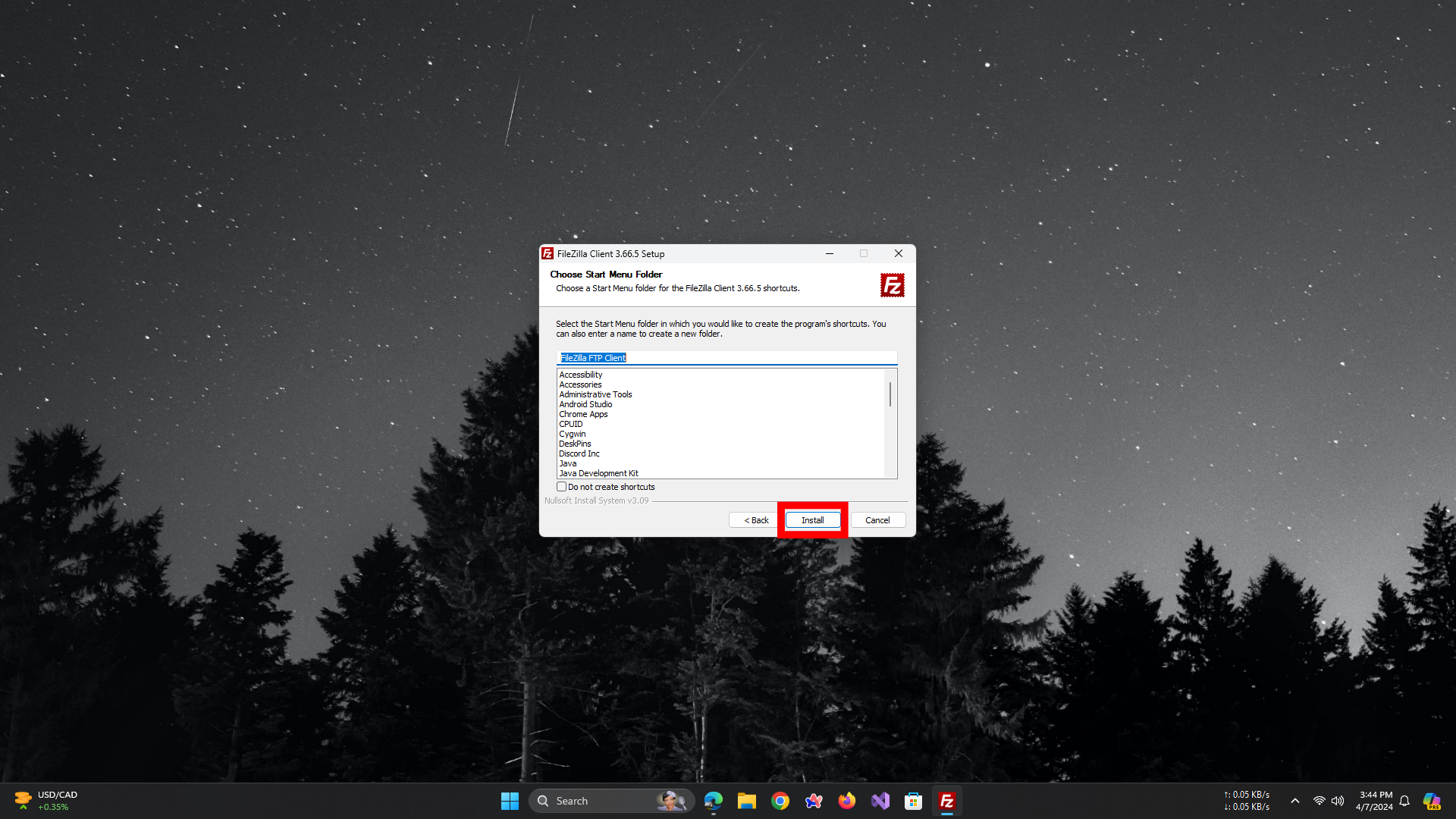Open Visual Studio from taskbar
The height and width of the screenshot is (819, 1456).
click(x=880, y=801)
